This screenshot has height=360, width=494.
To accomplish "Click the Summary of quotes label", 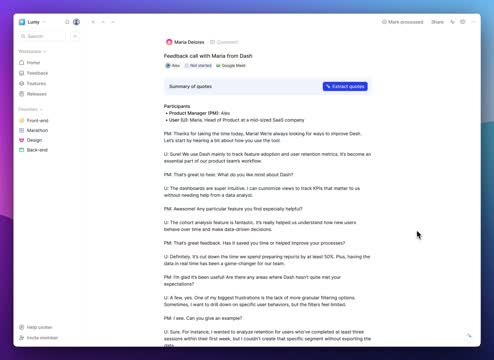I will [190, 86].
